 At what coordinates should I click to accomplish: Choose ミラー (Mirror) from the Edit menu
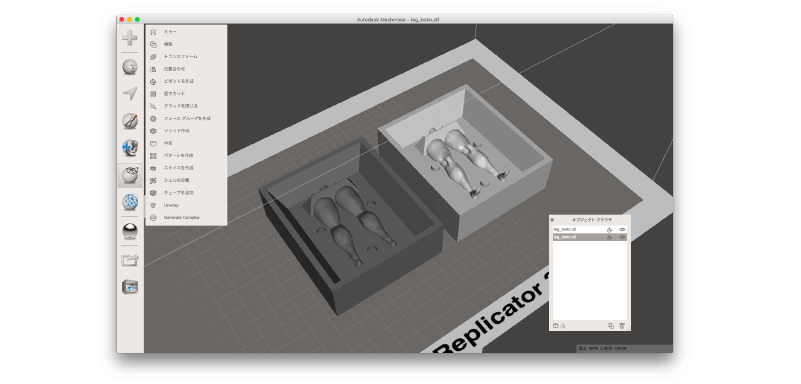point(186,32)
